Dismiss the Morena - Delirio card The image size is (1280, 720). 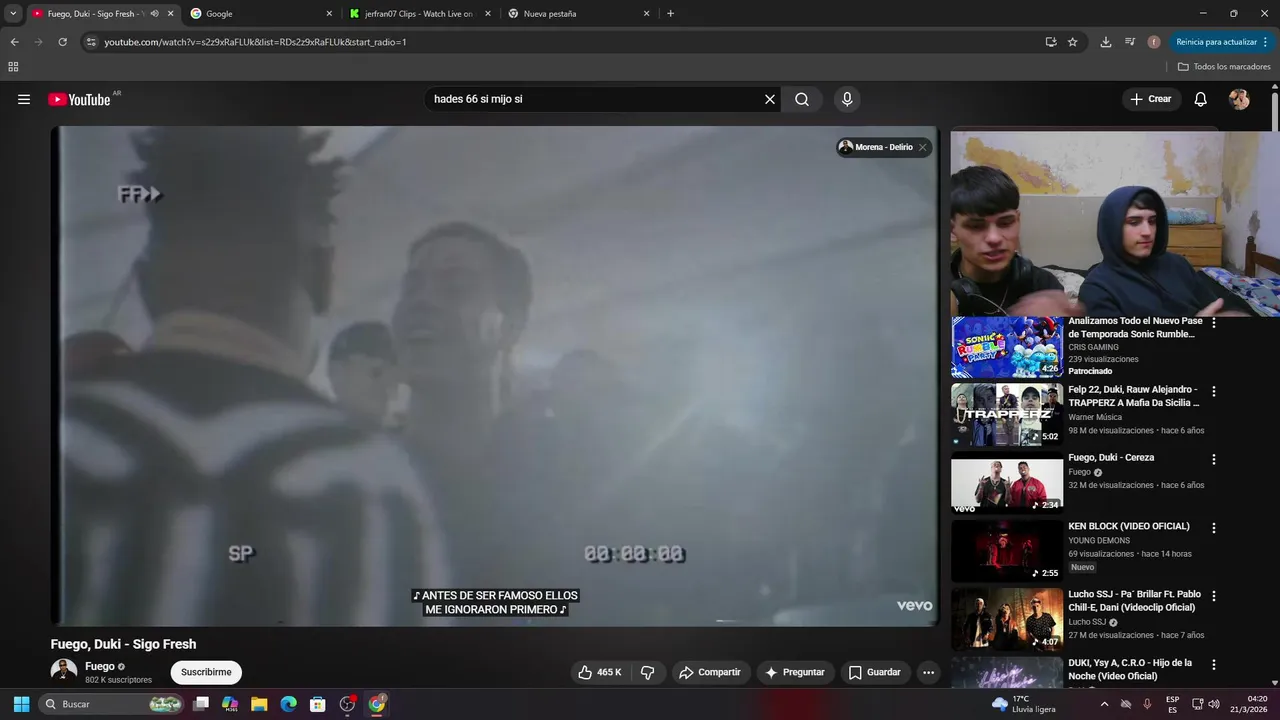922,147
